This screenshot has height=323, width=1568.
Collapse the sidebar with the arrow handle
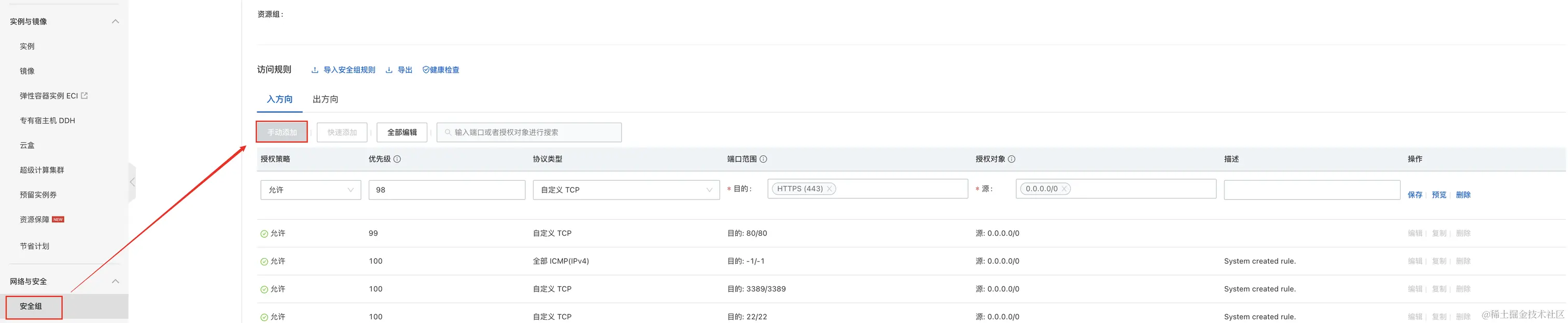[132, 182]
